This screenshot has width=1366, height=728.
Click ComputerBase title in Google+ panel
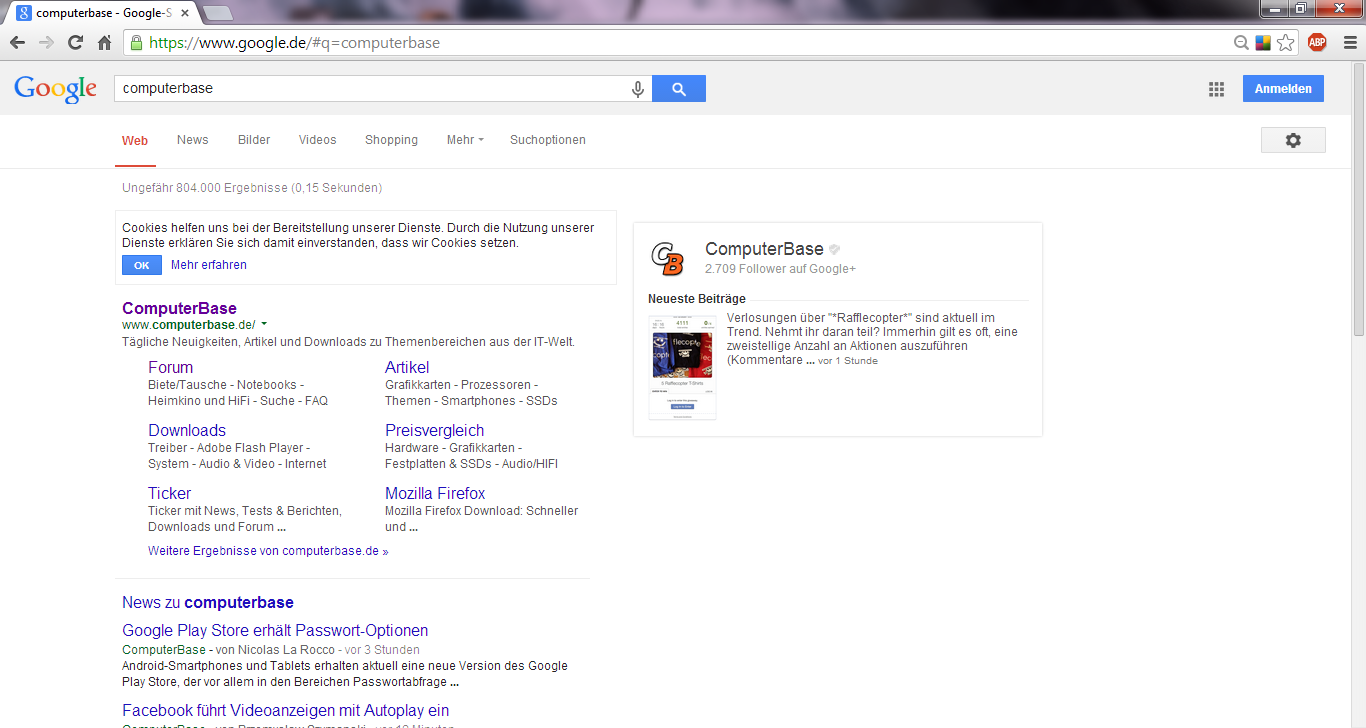point(764,249)
